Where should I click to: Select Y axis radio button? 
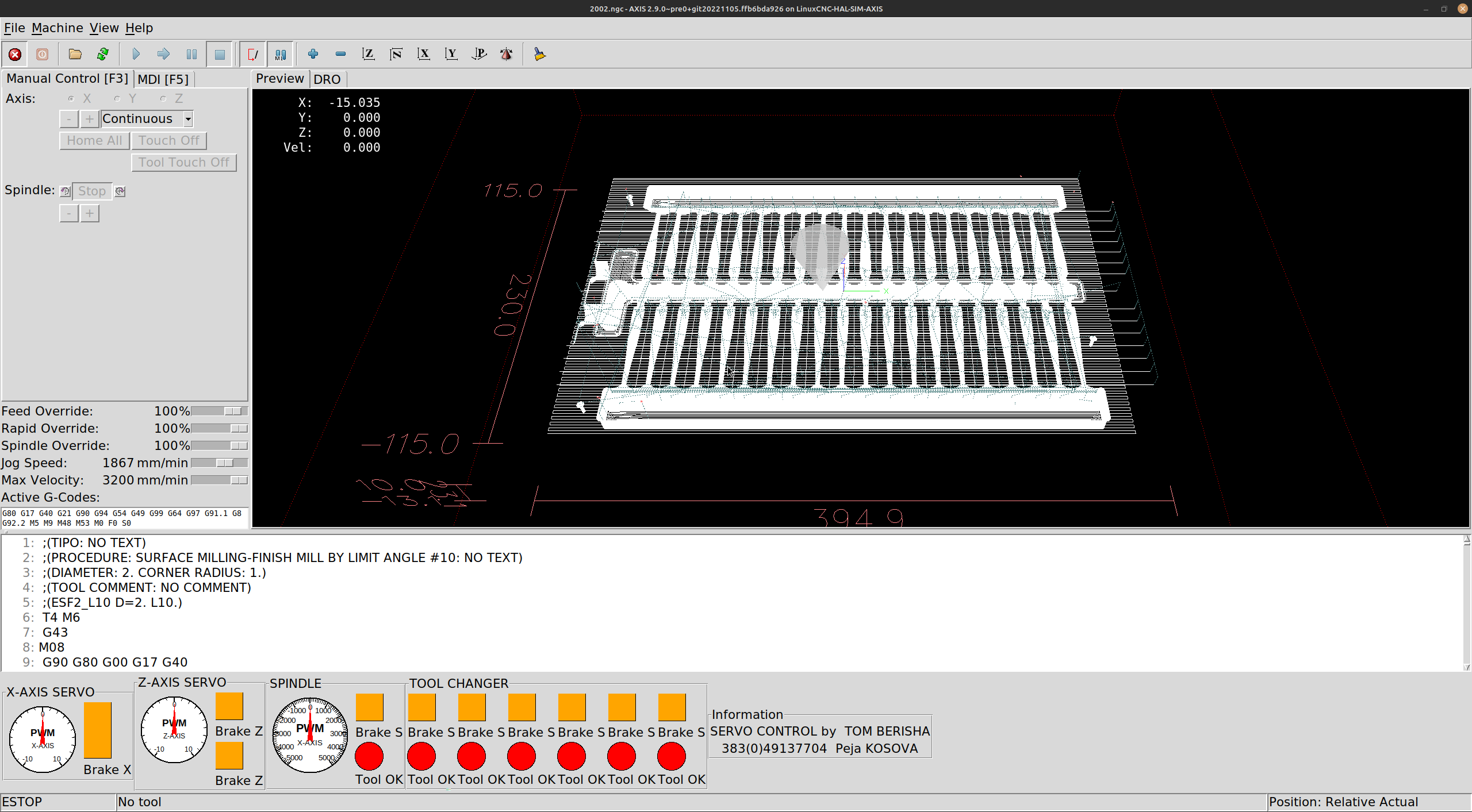117,99
